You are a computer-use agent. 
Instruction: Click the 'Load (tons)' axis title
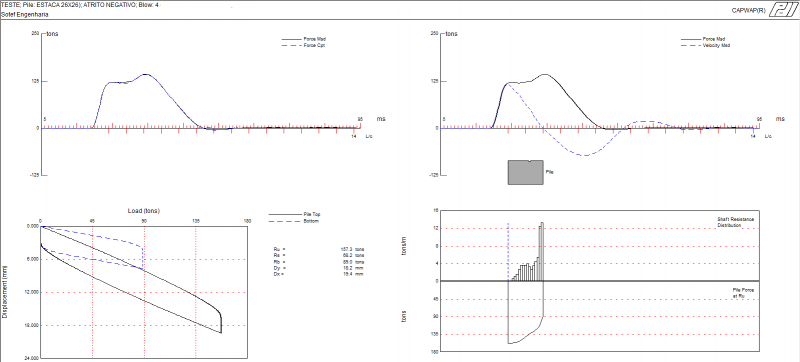[x=143, y=211]
